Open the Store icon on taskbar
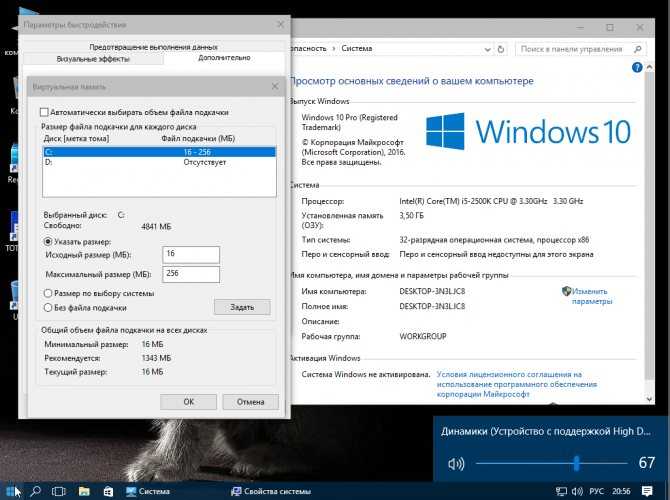Image resolution: width=670 pixels, height=500 pixels. tap(108, 491)
